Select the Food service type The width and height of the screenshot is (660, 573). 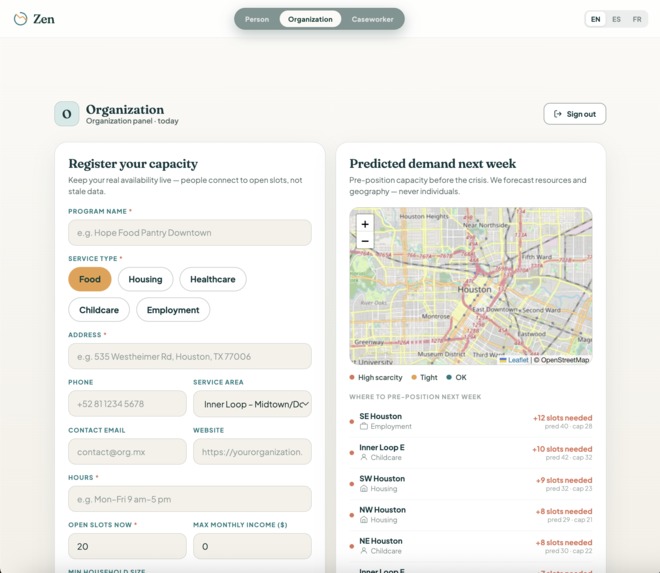click(90, 279)
